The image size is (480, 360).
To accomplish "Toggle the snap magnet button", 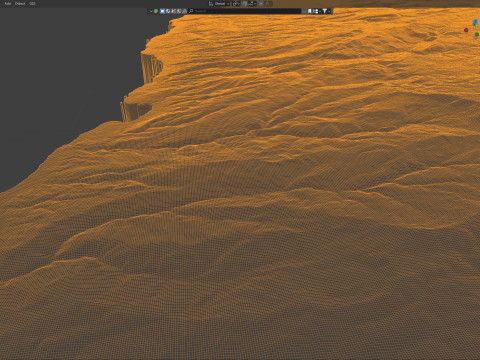I will click(245, 4).
